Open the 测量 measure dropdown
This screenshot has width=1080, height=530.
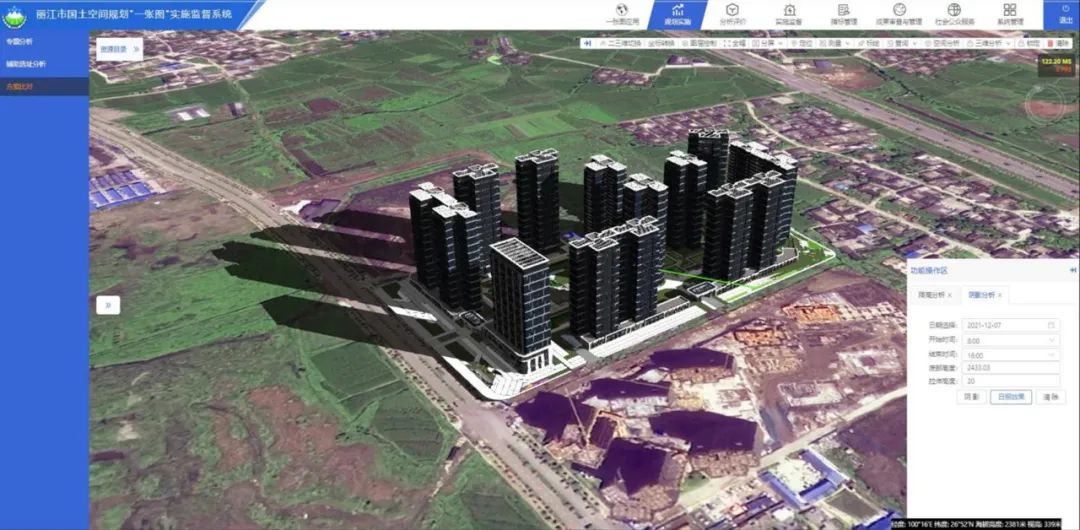click(835, 43)
